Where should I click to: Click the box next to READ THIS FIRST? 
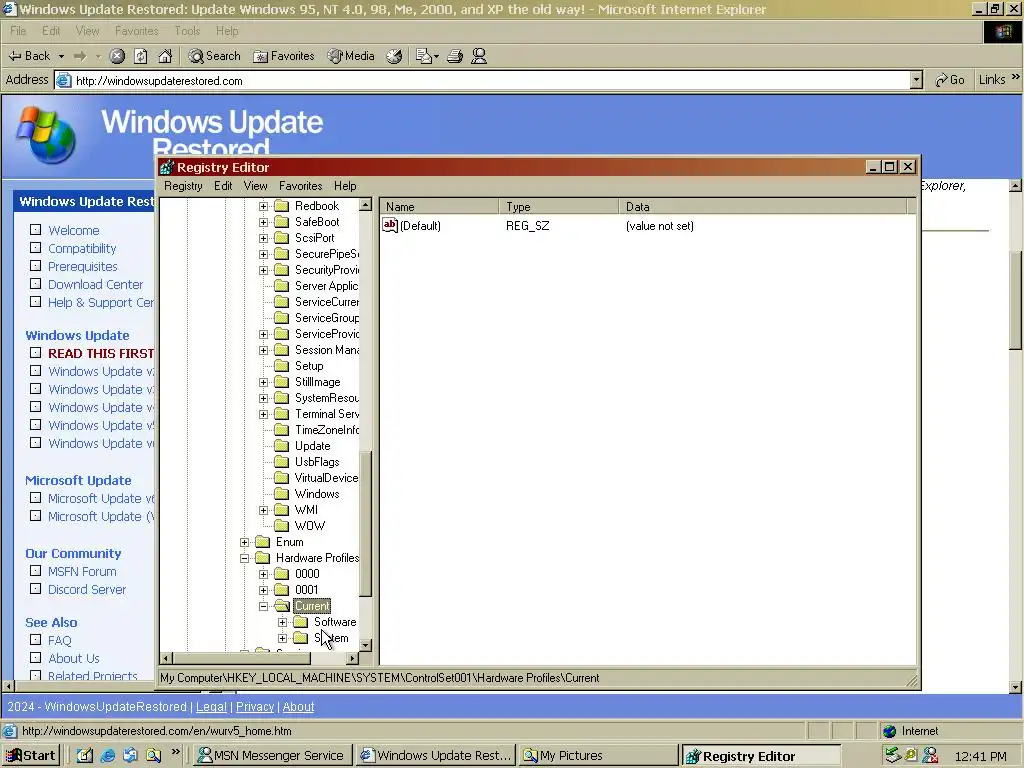coord(35,353)
